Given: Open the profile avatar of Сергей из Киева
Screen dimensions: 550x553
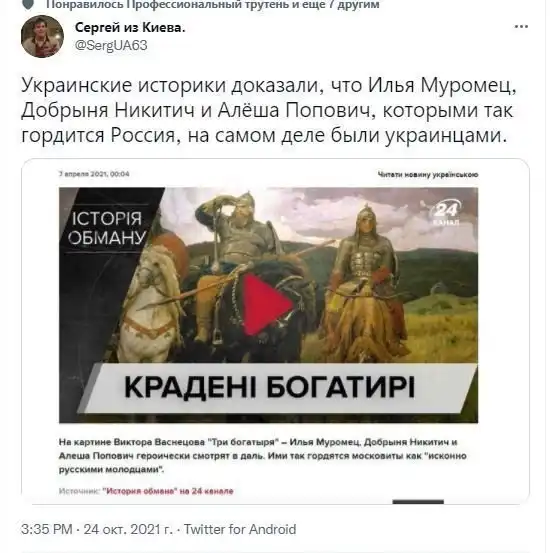Looking at the screenshot, I should point(42,36).
